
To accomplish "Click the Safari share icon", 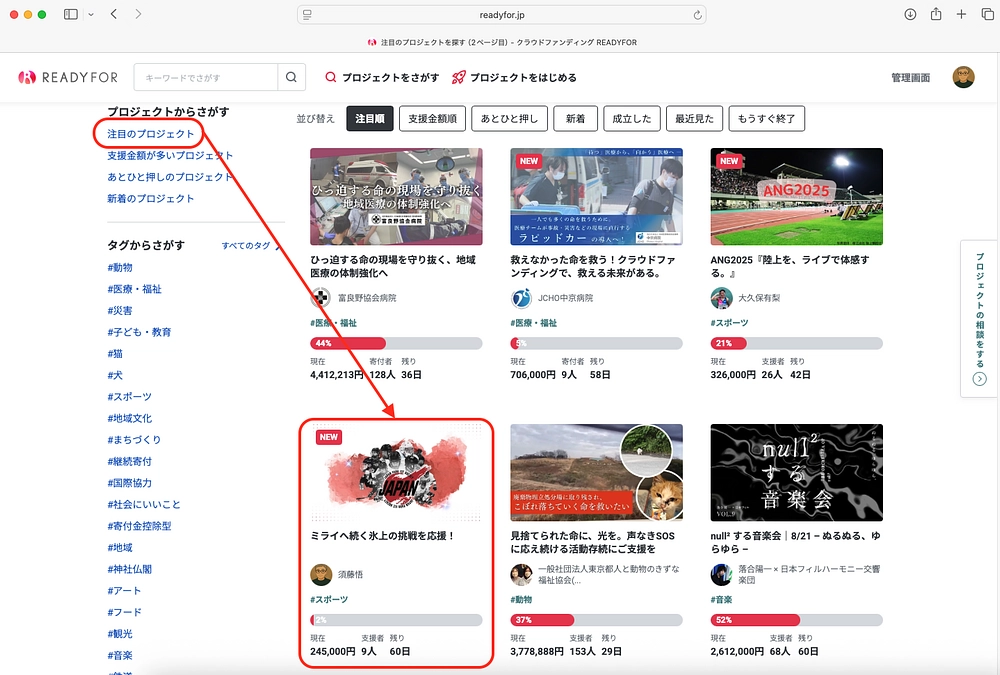I will 936,15.
